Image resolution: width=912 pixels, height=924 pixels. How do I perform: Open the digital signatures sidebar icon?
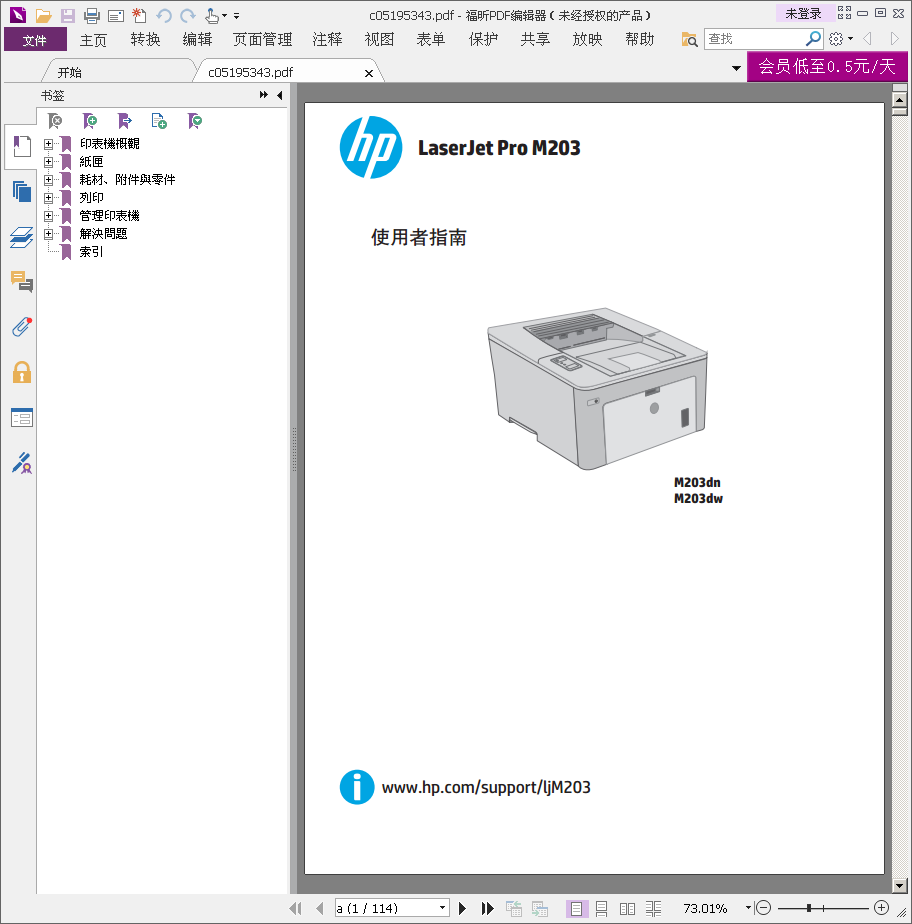[22, 463]
